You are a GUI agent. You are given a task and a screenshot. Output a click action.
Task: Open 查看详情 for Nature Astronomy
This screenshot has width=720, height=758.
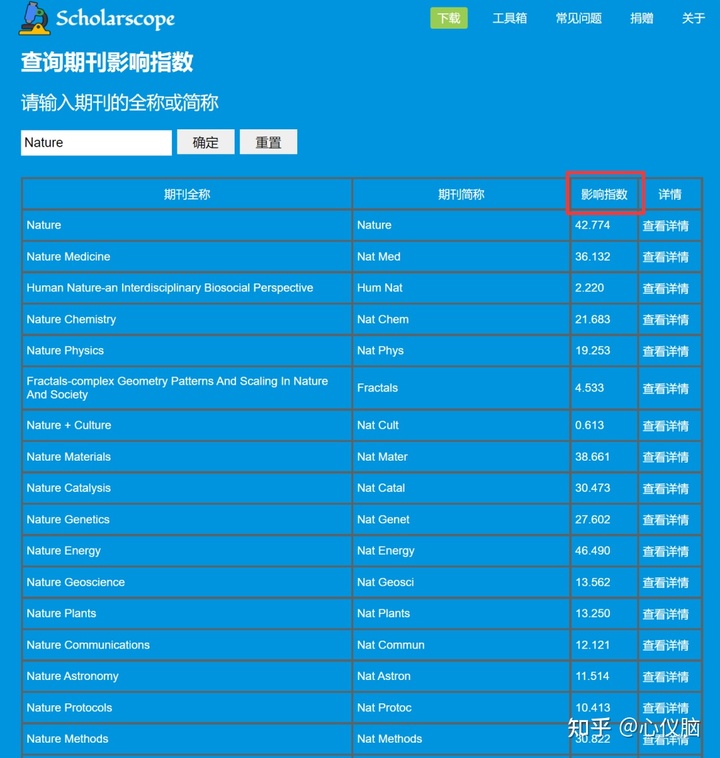666,677
